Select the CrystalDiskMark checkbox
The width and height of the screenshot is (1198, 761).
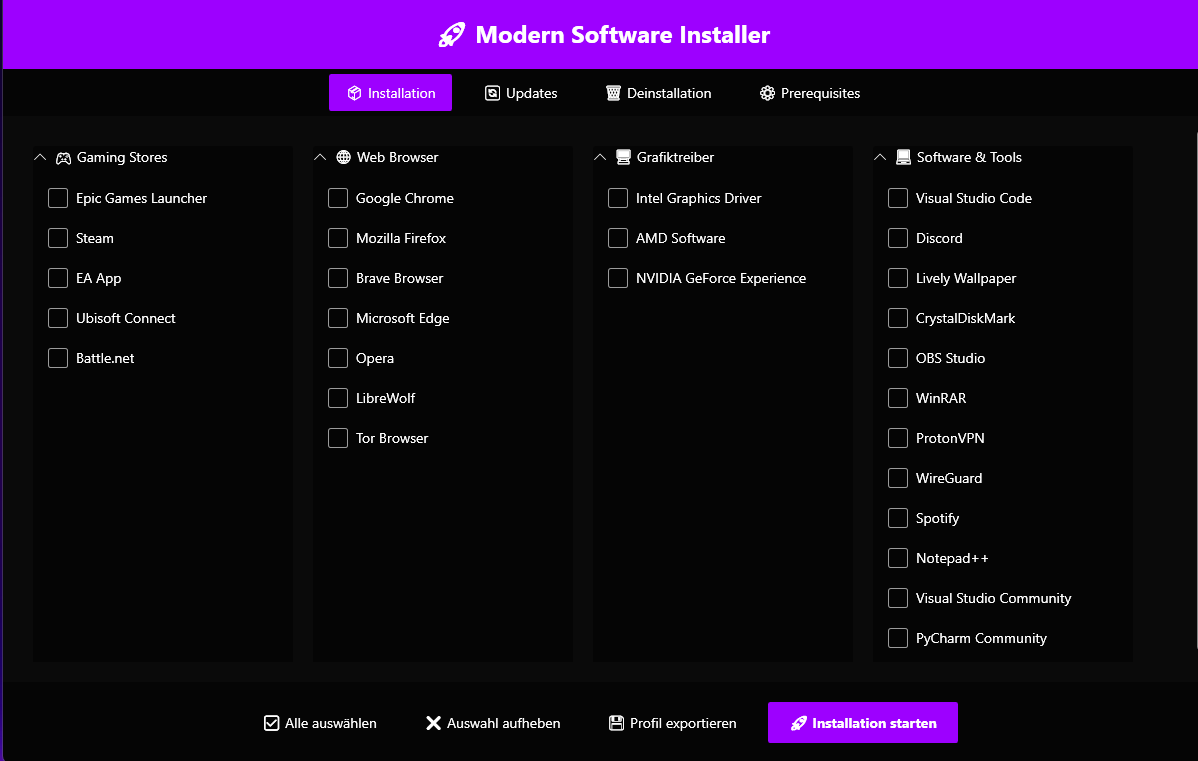[x=898, y=318]
